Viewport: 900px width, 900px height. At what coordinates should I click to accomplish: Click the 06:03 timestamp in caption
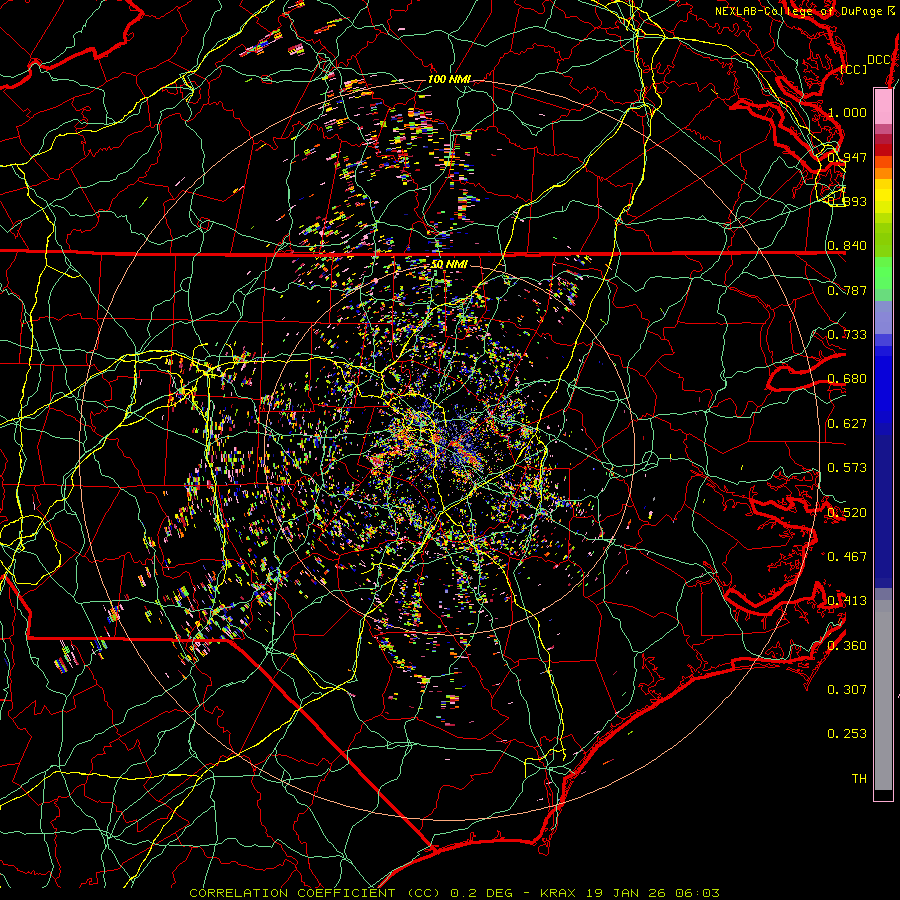click(697, 893)
